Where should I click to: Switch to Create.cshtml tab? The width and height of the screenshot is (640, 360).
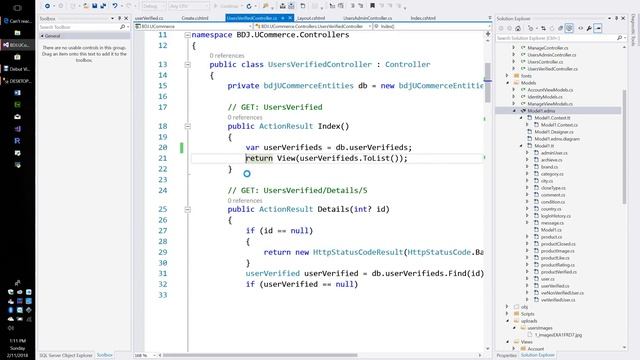pyautogui.click(x=195, y=18)
